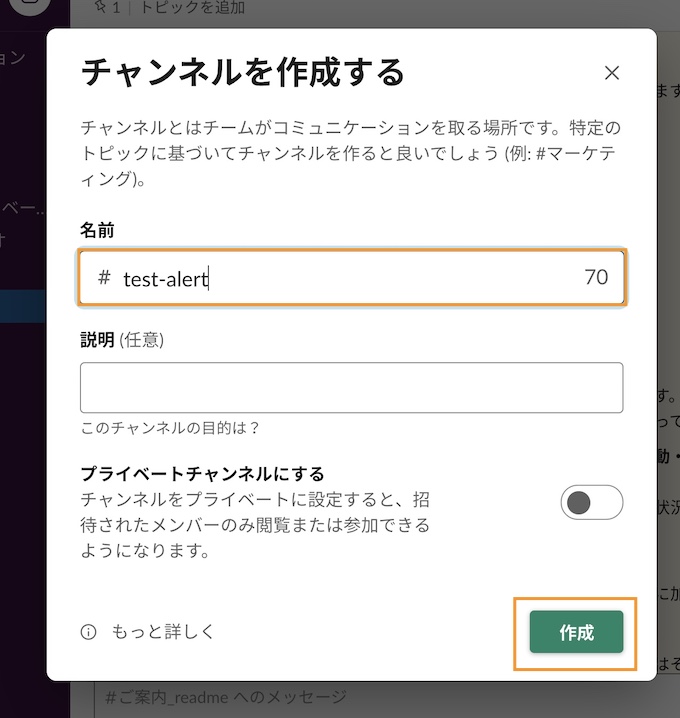The height and width of the screenshot is (718, 680).
Task: Click the remaining character counter 70
Action: coord(596,277)
